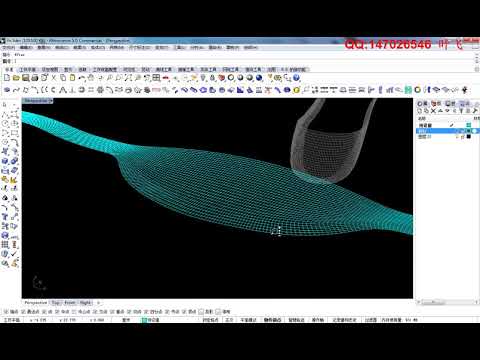
Task: Select the Array grid tool in sidebar
Action: pos(5,245)
